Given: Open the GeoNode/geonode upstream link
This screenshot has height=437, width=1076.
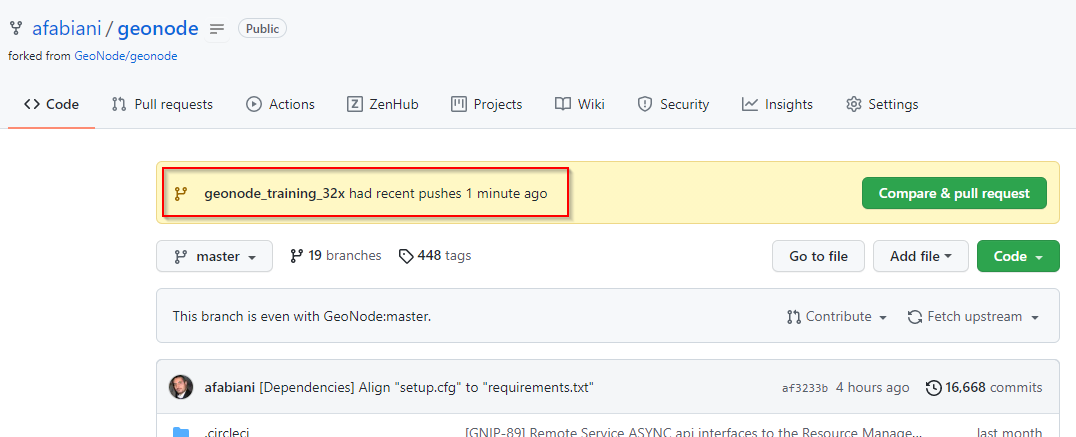Looking at the screenshot, I should click(126, 56).
